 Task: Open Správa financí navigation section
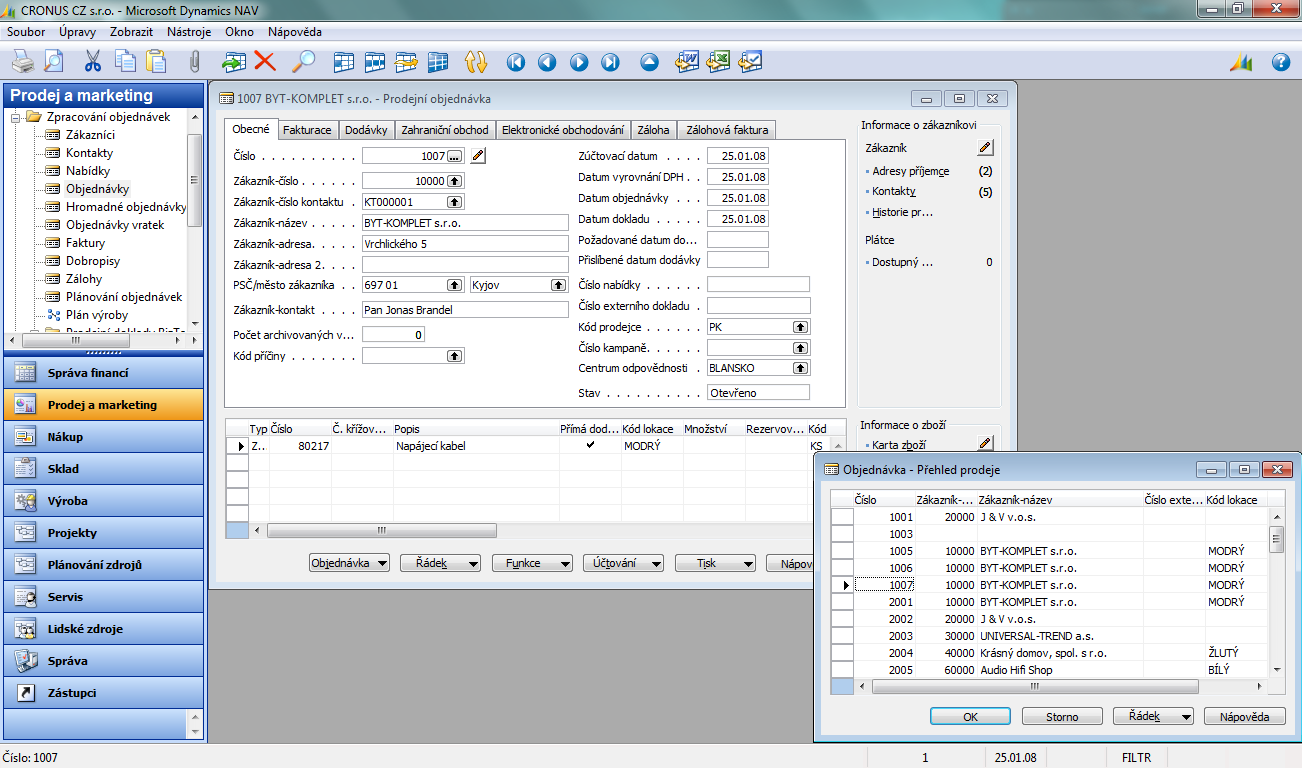tap(103, 373)
